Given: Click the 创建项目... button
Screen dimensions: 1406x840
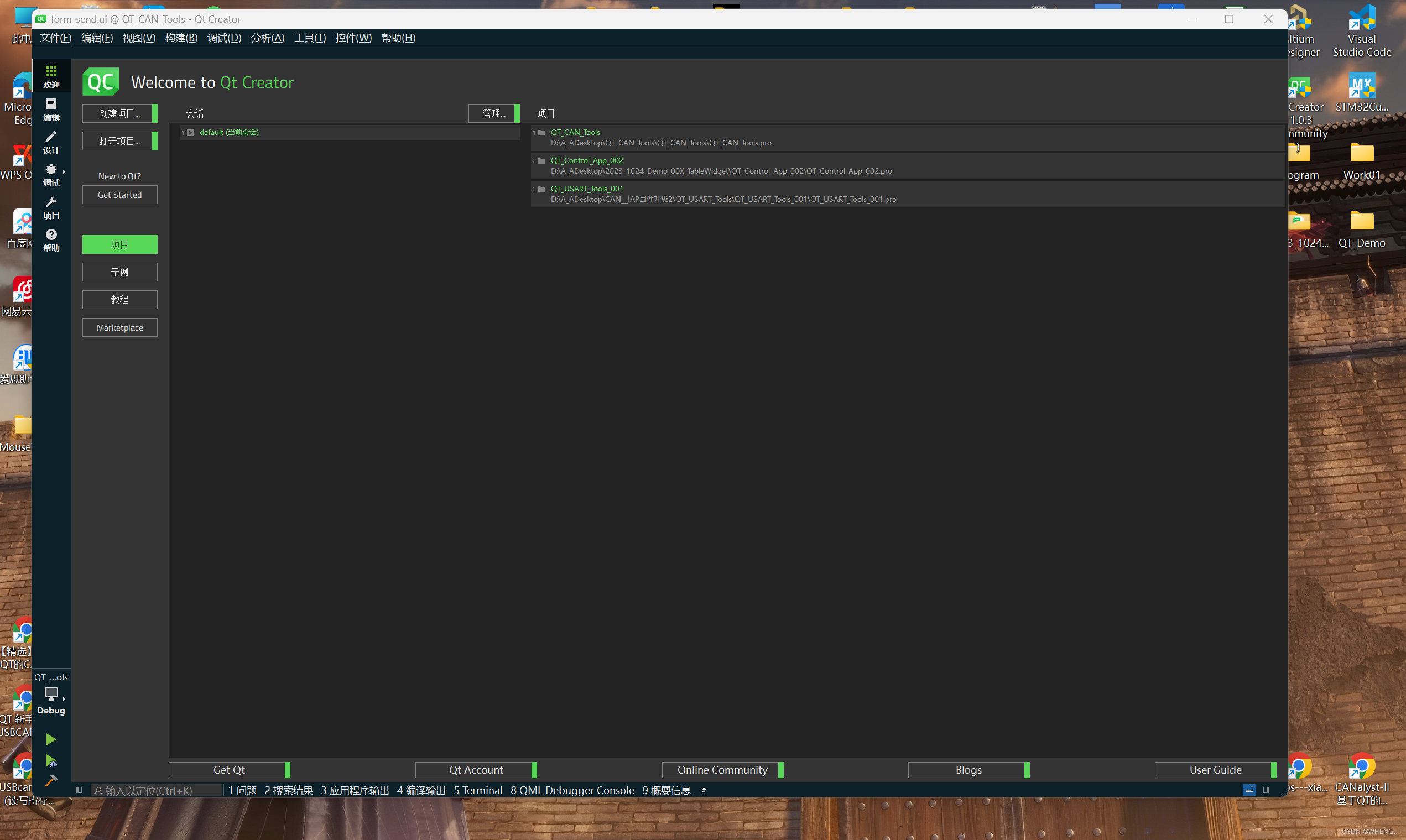Looking at the screenshot, I should click(119, 113).
